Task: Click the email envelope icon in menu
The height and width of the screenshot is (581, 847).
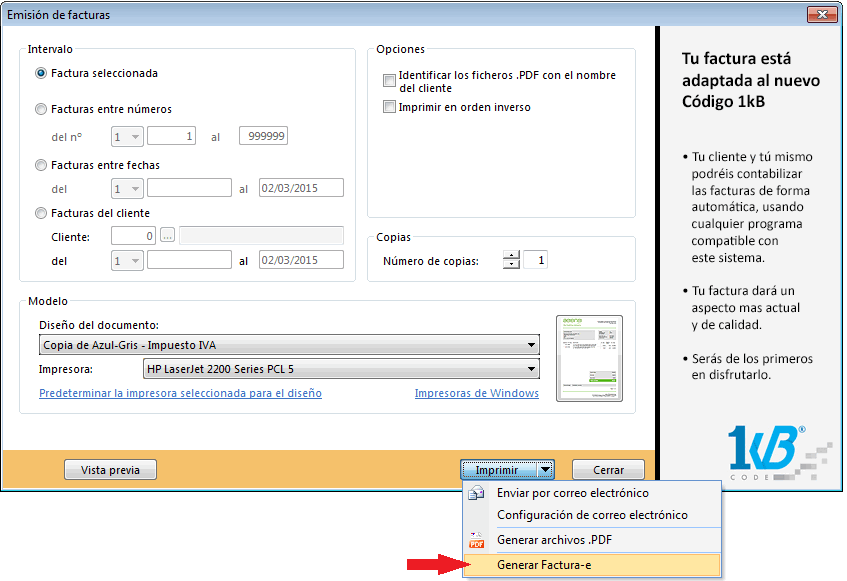Action: (x=477, y=494)
